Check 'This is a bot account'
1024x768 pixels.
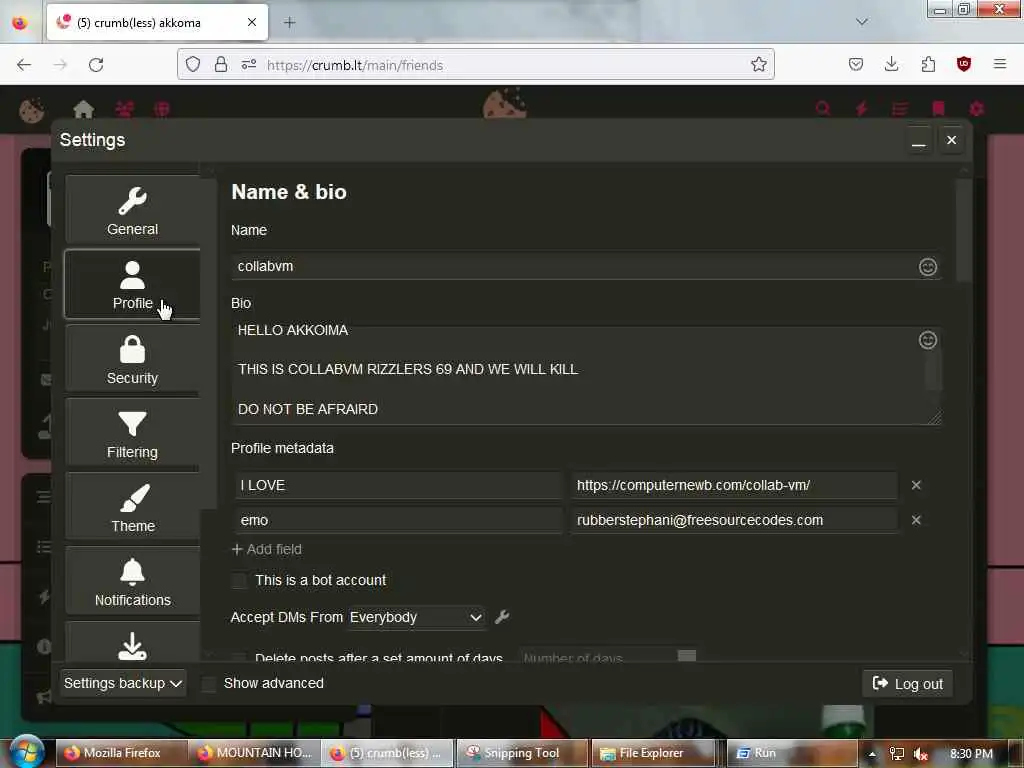coord(240,581)
